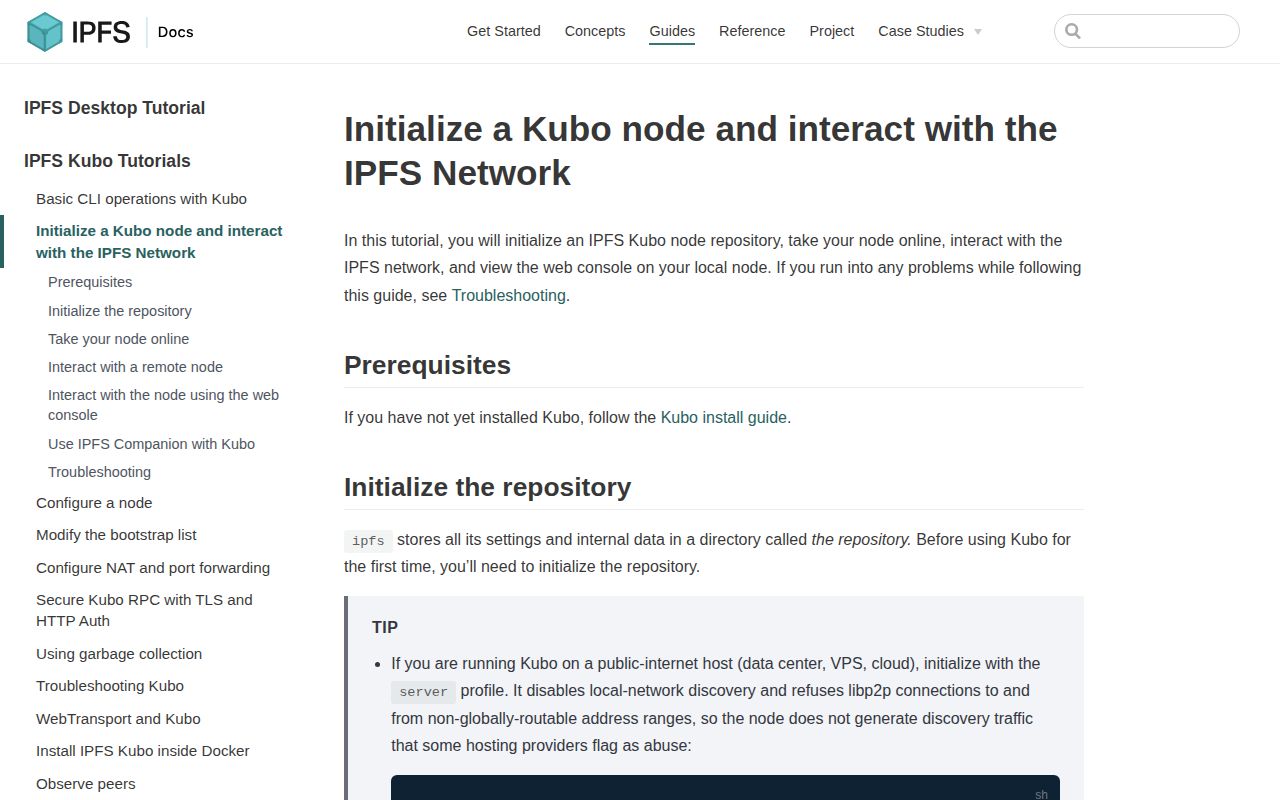1280x800 pixels.
Task: Click the Docs link in header
Action: (x=176, y=32)
